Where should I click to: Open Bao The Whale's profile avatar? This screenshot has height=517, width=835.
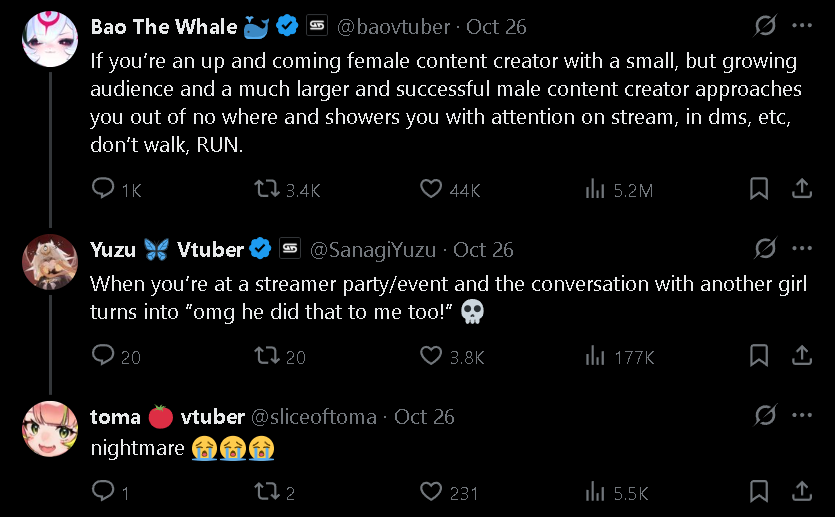[49, 39]
